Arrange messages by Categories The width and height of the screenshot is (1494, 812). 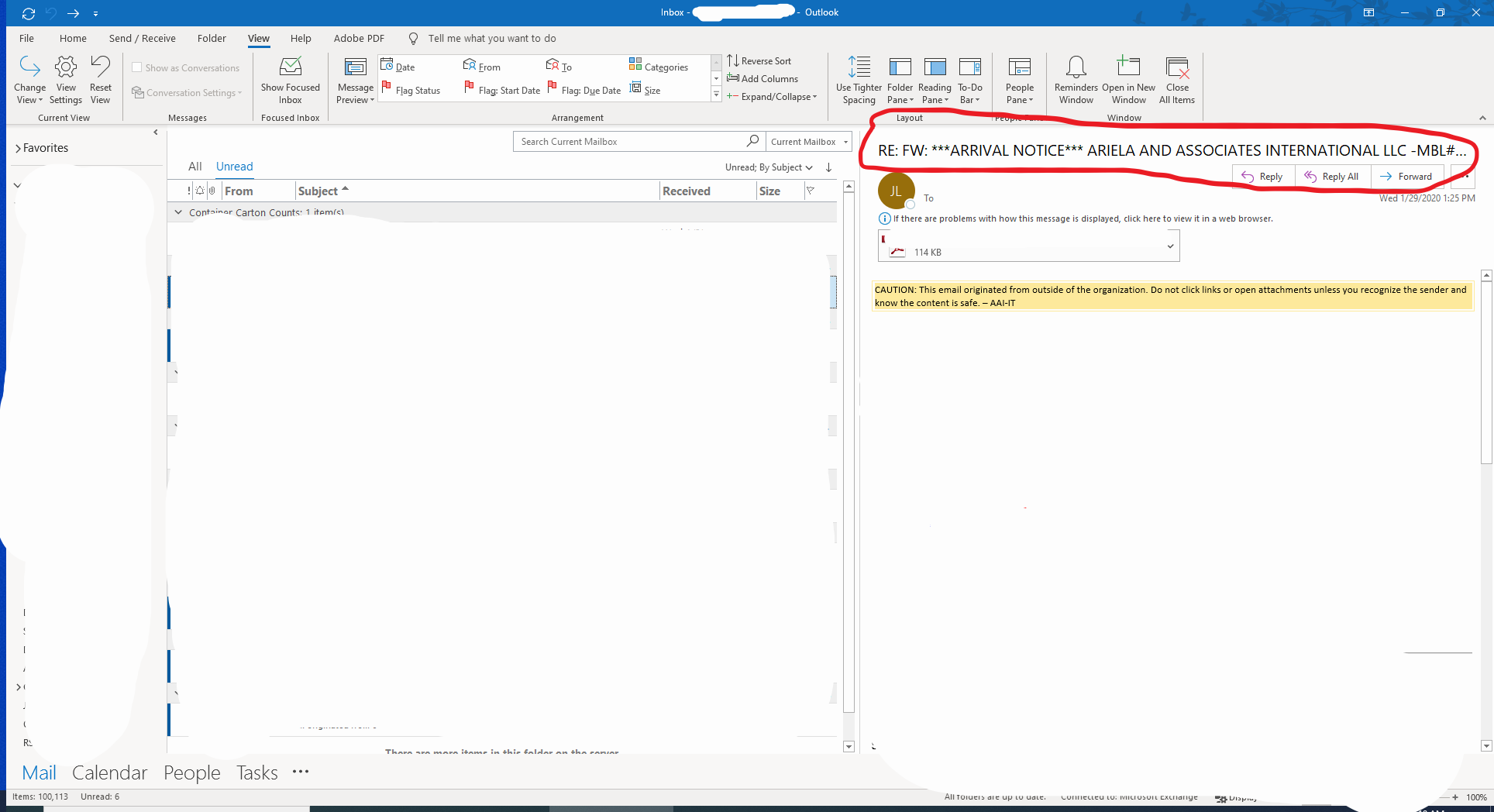pos(659,67)
